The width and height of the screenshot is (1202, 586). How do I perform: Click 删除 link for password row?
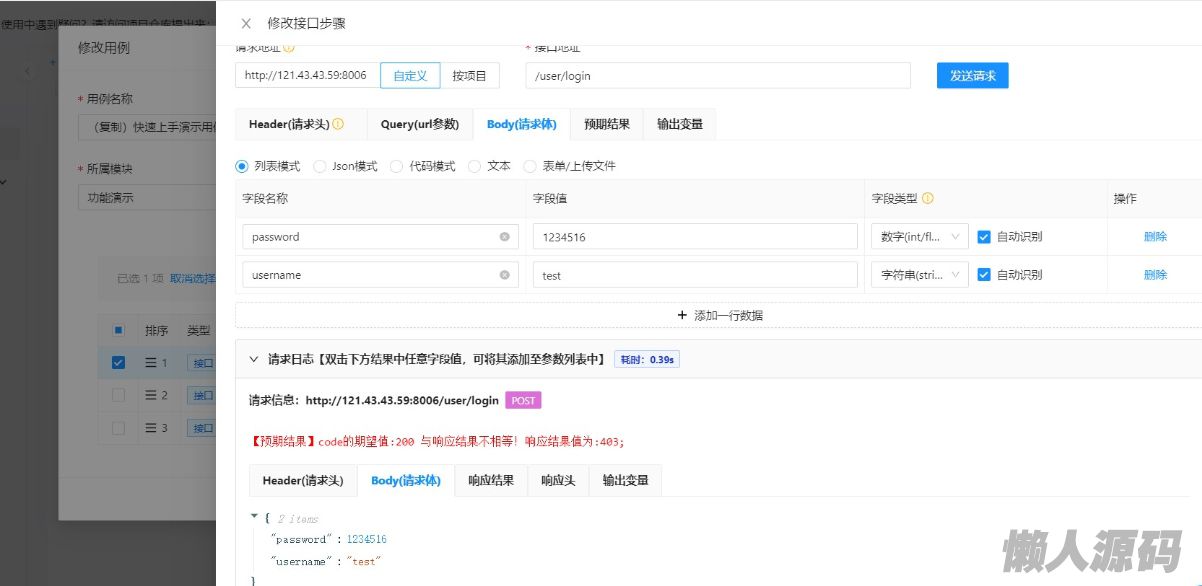coord(1155,237)
